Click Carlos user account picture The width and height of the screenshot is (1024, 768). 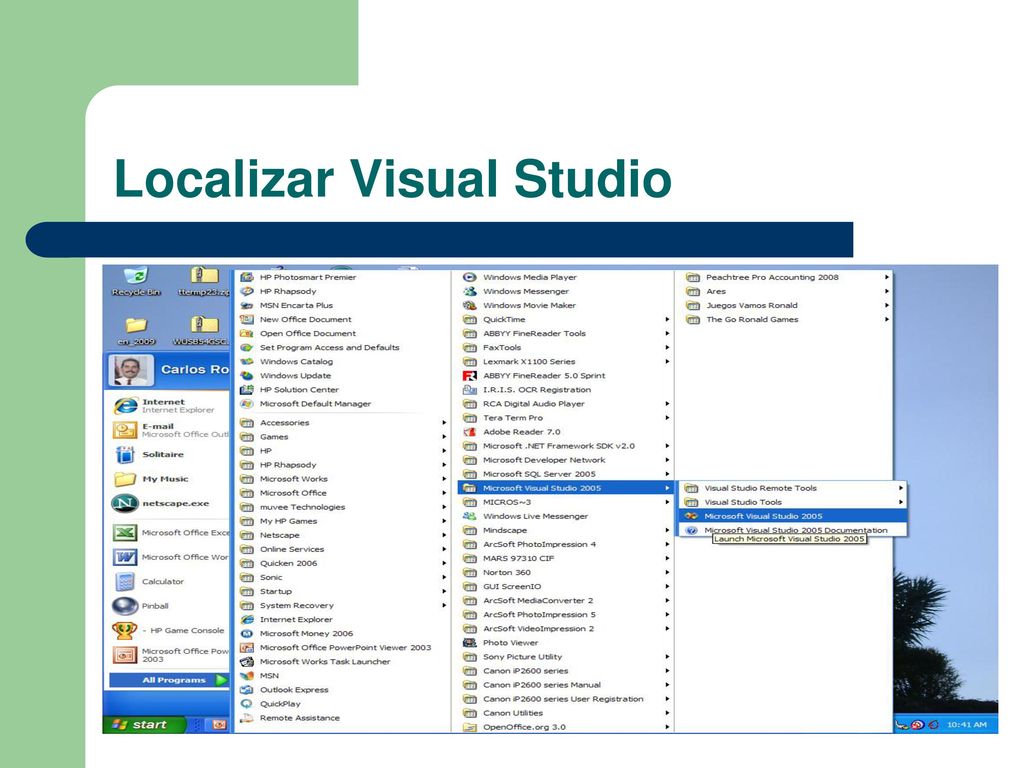click(131, 370)
